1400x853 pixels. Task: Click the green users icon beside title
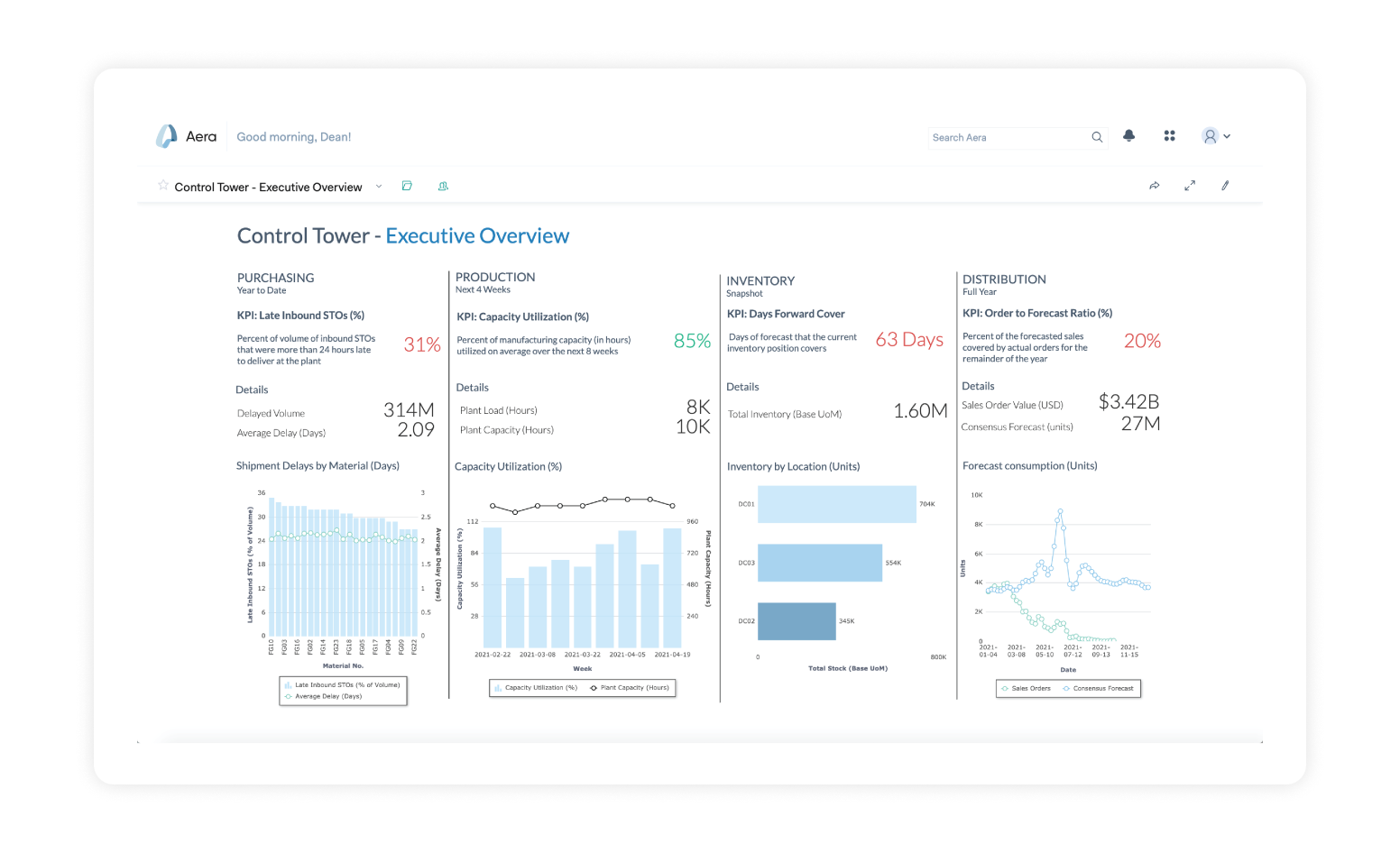(x=443, y=186)
